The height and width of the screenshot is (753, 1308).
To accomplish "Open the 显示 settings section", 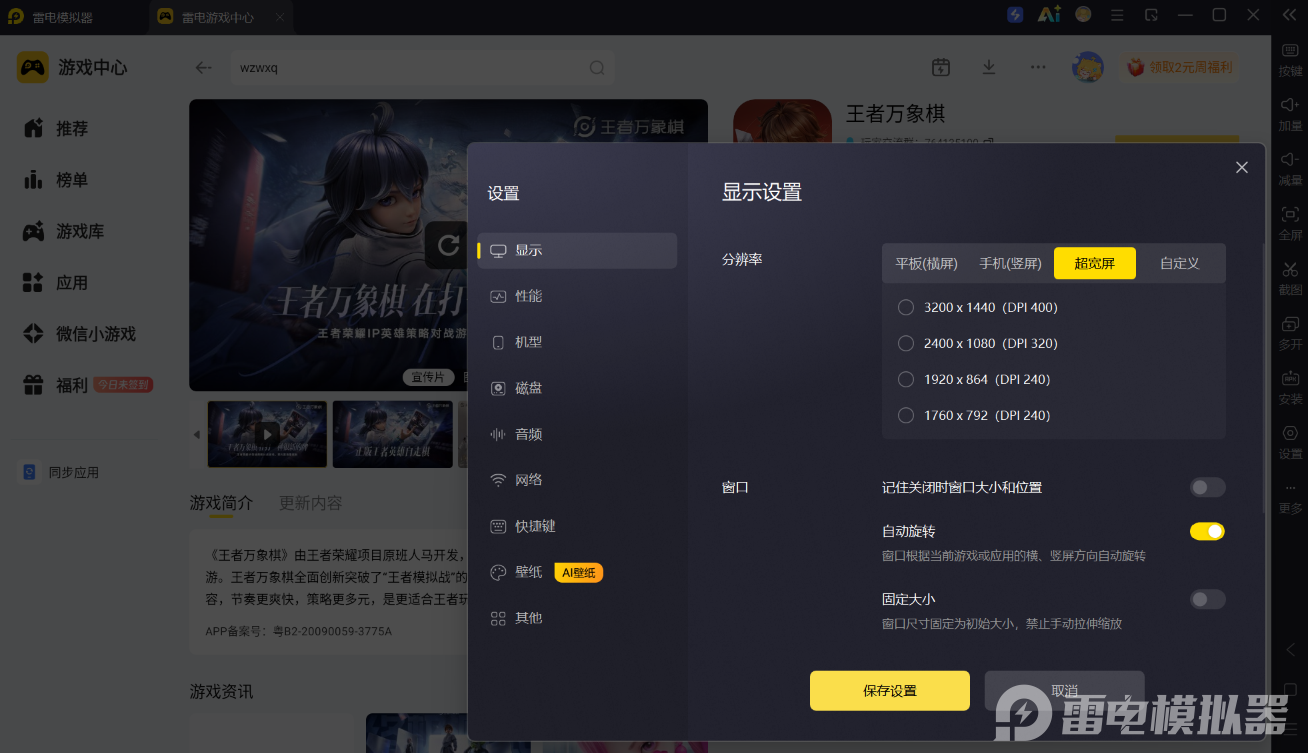I will (578, 250).
